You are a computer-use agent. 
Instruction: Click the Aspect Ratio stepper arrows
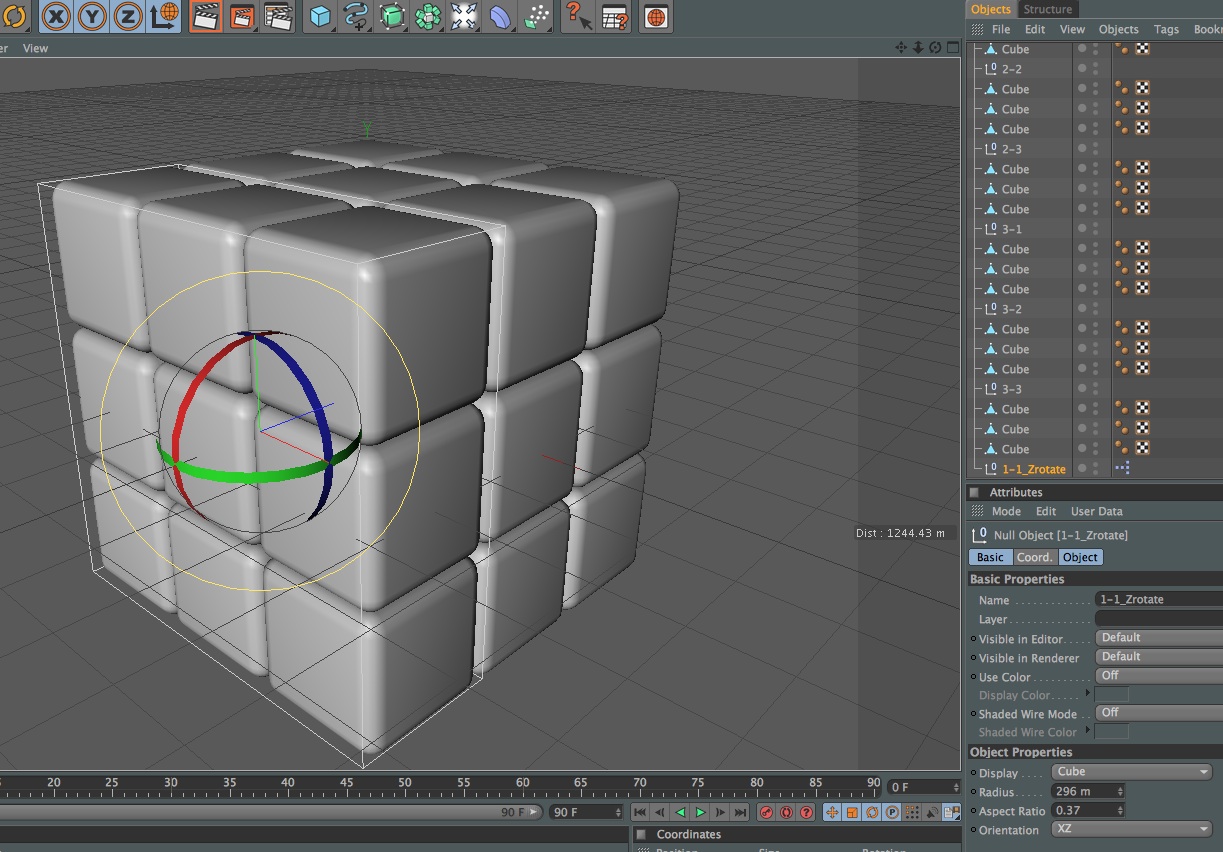tap(1120, 810)
